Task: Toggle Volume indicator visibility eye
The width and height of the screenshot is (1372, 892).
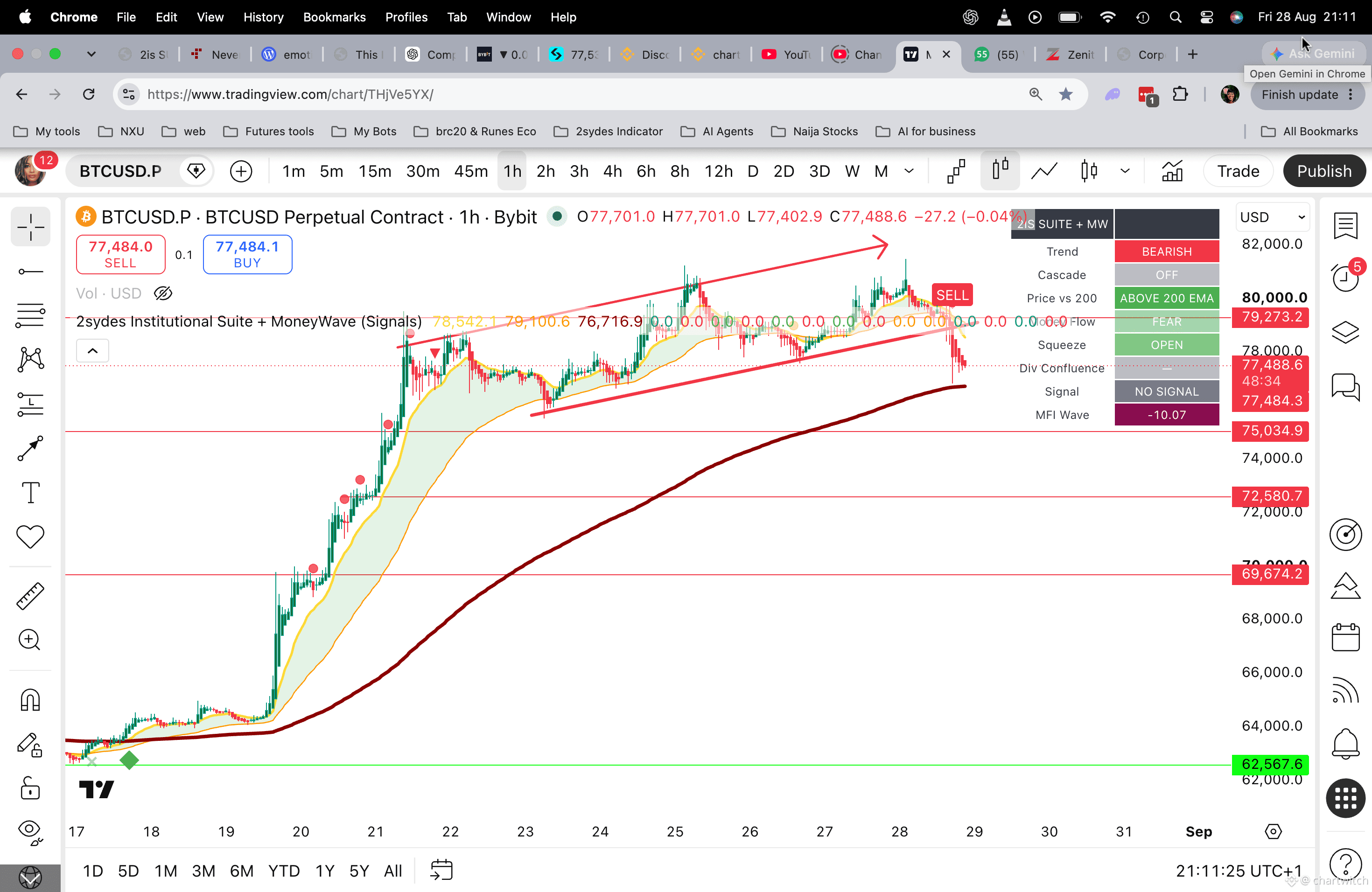Action: pyautogui.click(x=163, y=293)
